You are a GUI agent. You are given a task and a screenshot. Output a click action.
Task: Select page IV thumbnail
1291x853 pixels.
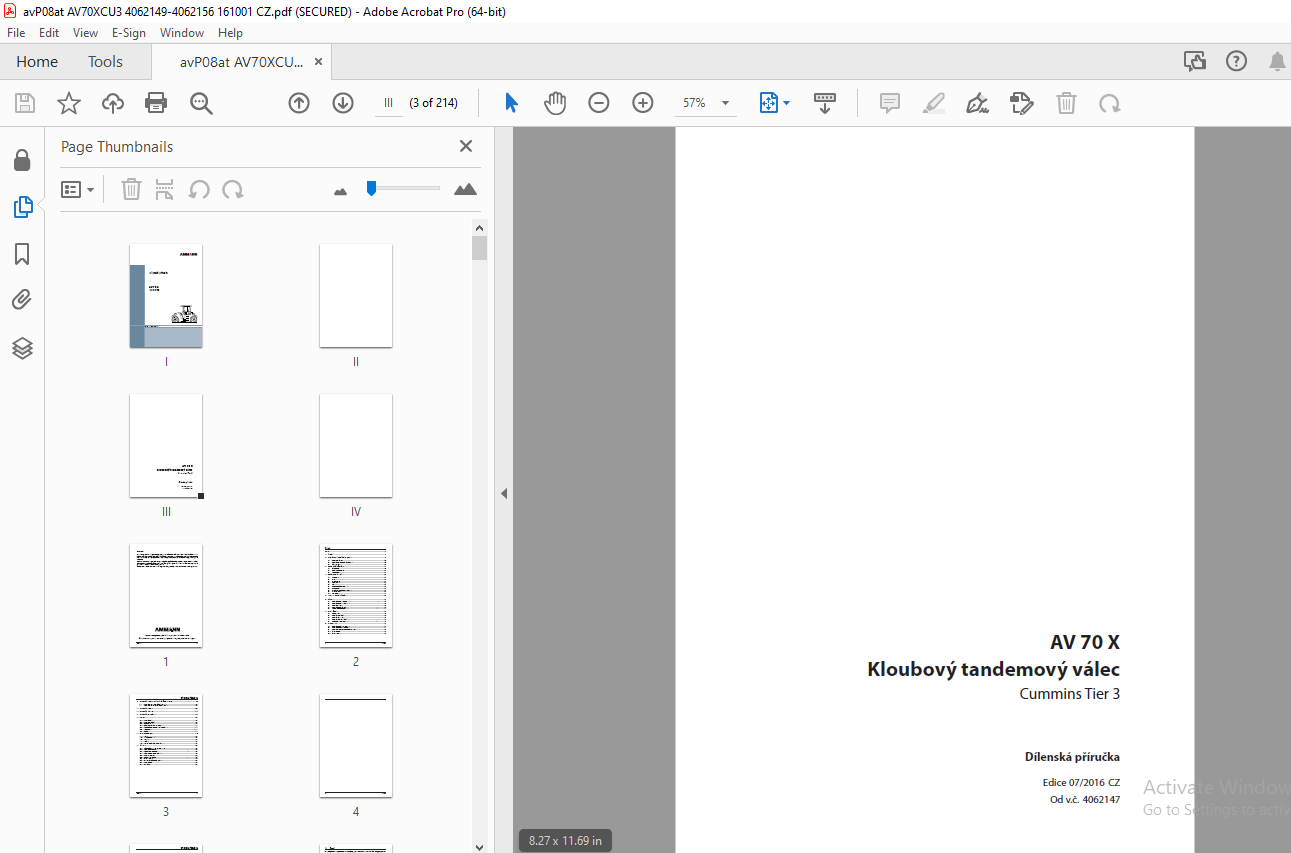pos(356,446)
